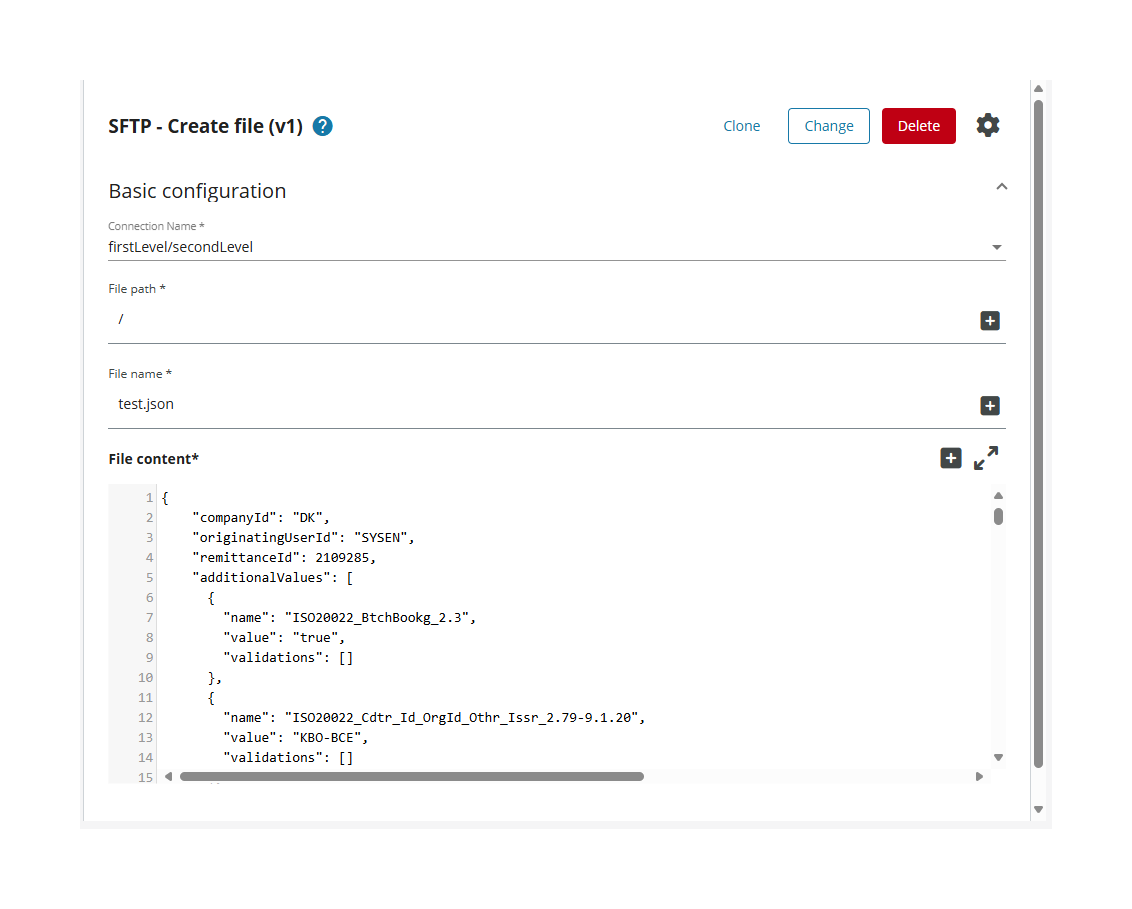
Task: Click the firstLevel/secondLevel connection value
Action: 180,247
